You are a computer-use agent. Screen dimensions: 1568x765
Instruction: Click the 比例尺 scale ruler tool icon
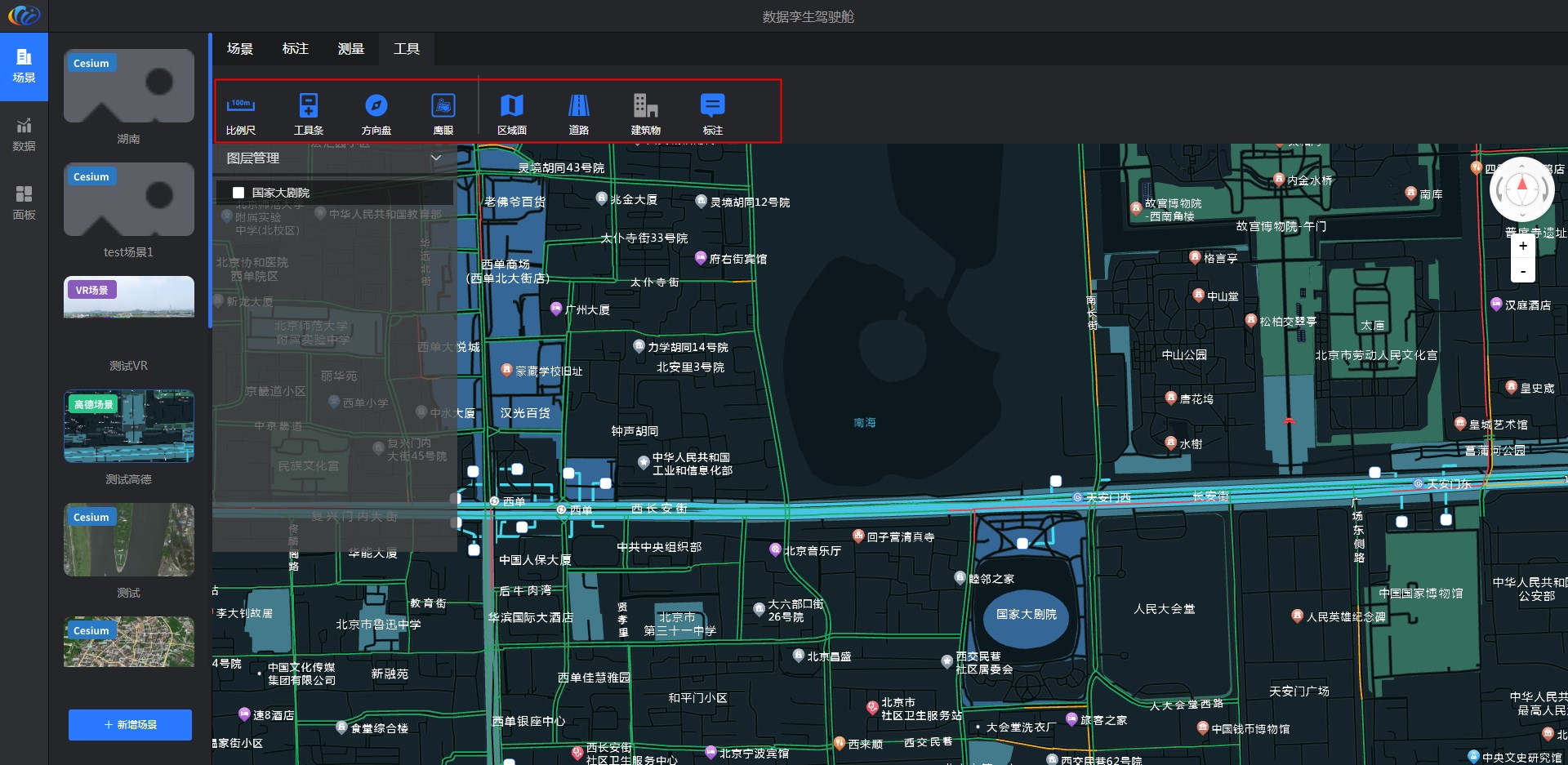click(241, 106)
